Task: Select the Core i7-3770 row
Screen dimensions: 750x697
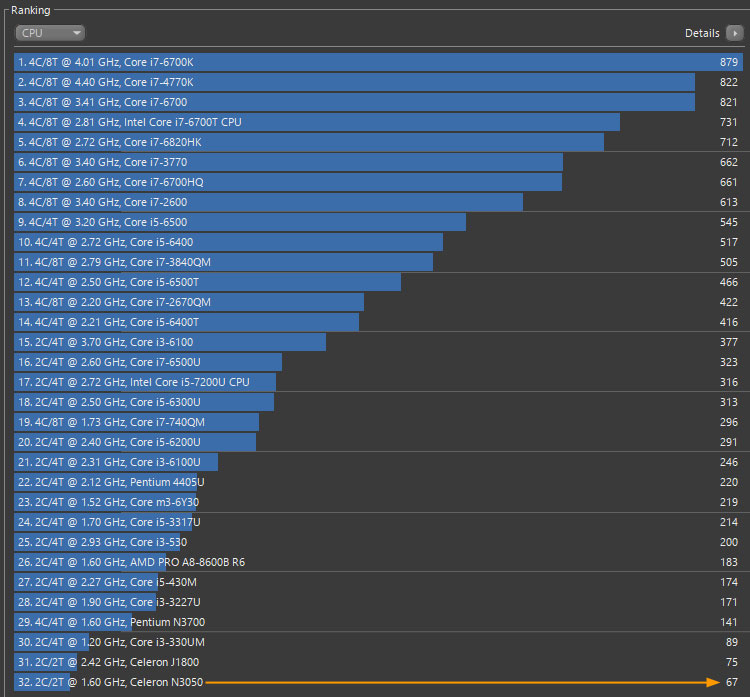Action: click(378, 162)
